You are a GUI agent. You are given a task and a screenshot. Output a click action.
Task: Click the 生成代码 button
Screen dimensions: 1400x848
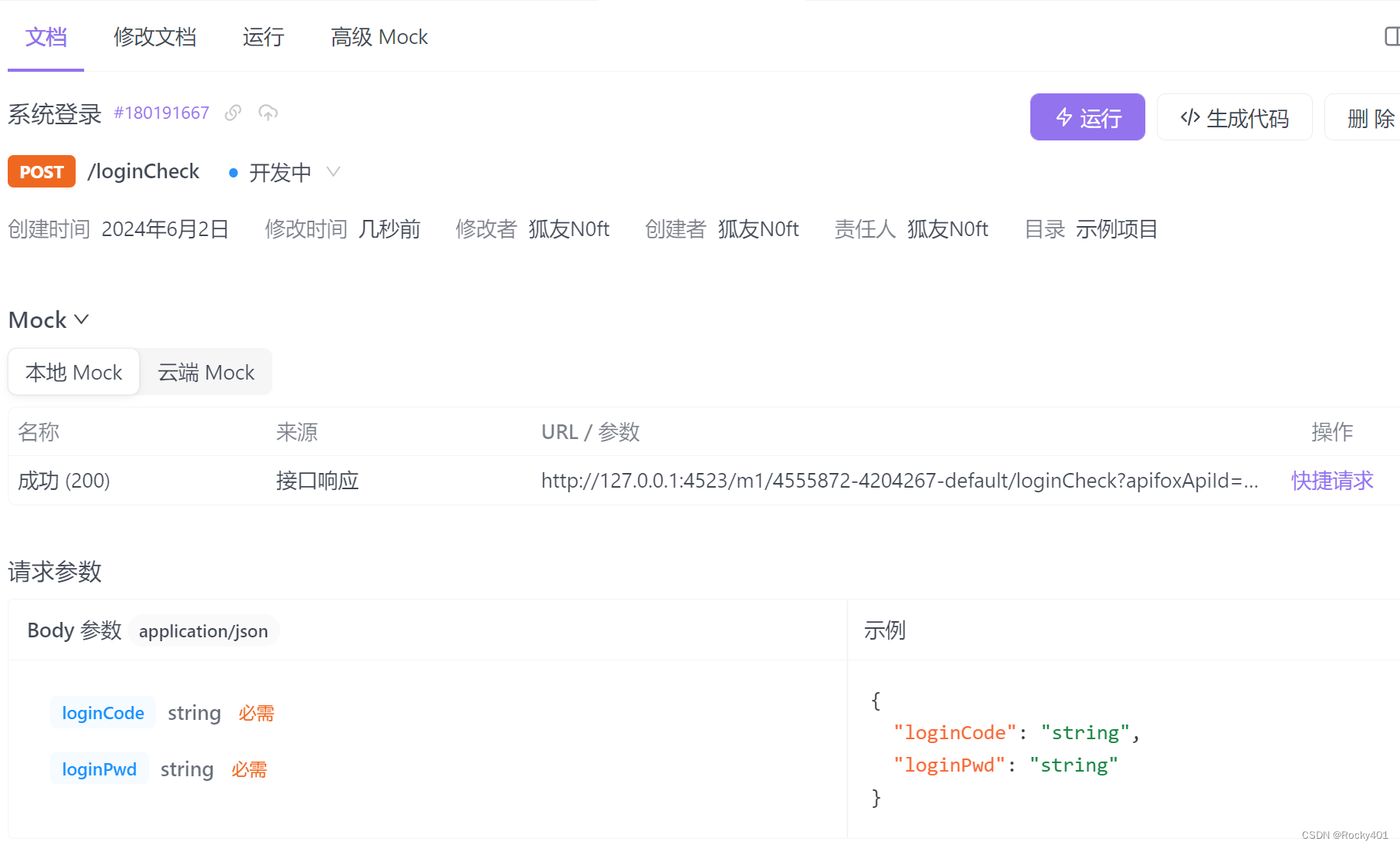(x=1235, y=117)
